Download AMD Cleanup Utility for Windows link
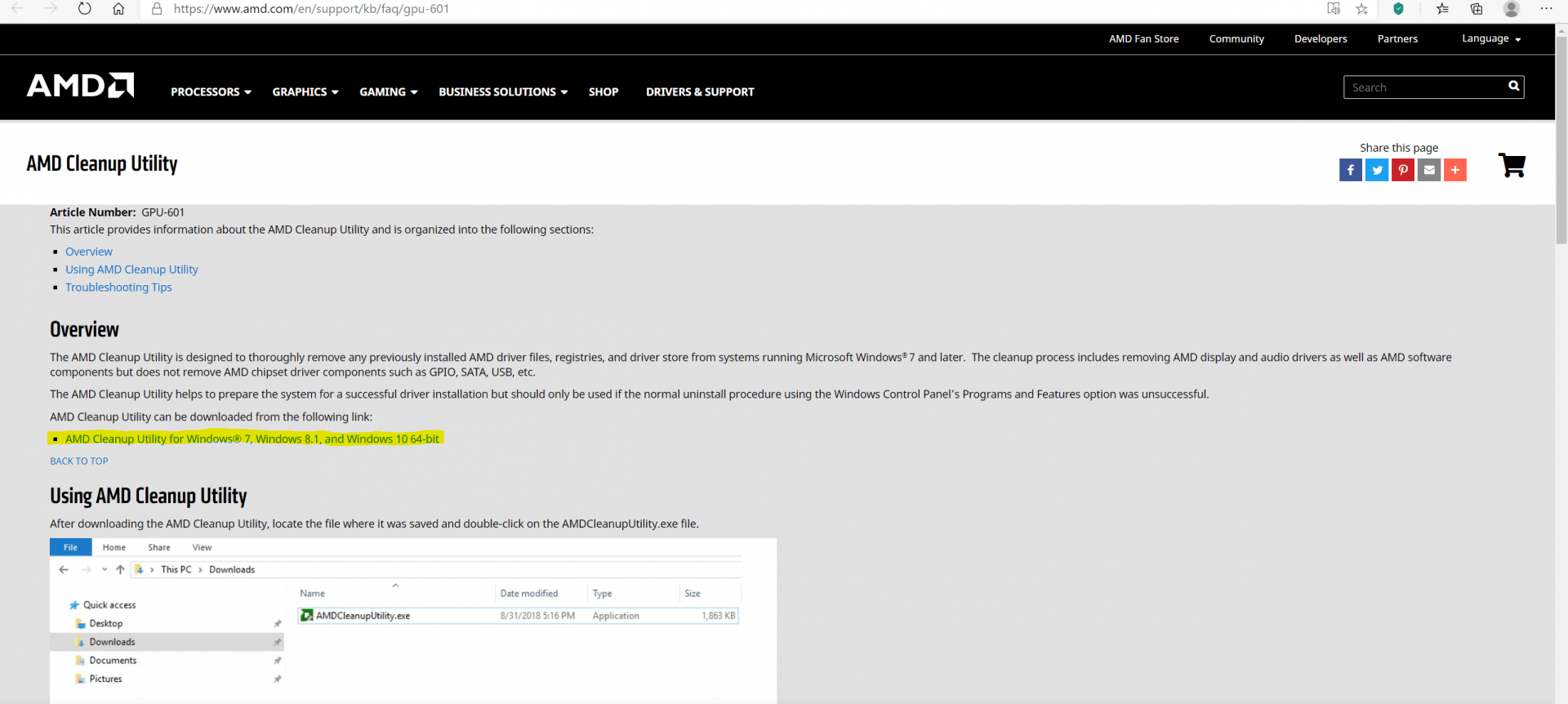 pos(252,439)
